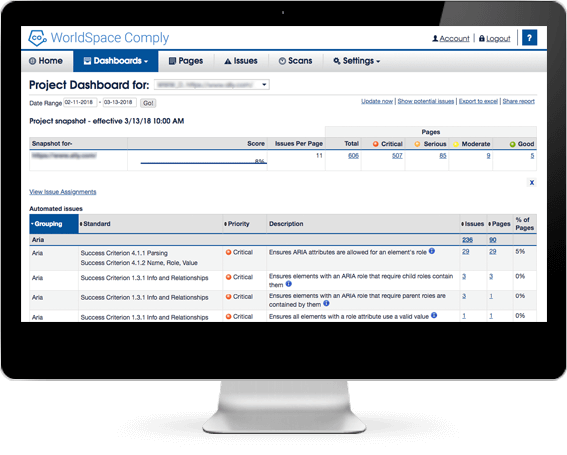Click the Export to excel link
The width and height of the screenshot is (567, 455).
(478, 101)
